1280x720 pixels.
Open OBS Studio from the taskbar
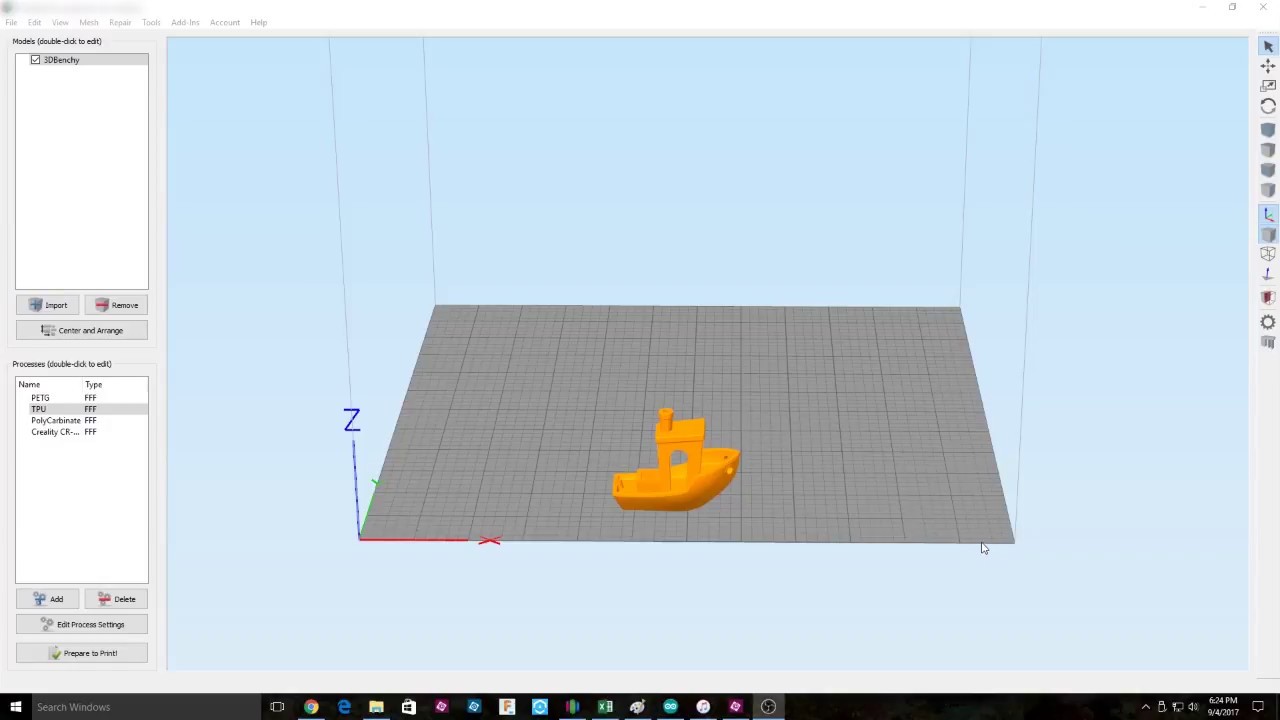(768, 707)
